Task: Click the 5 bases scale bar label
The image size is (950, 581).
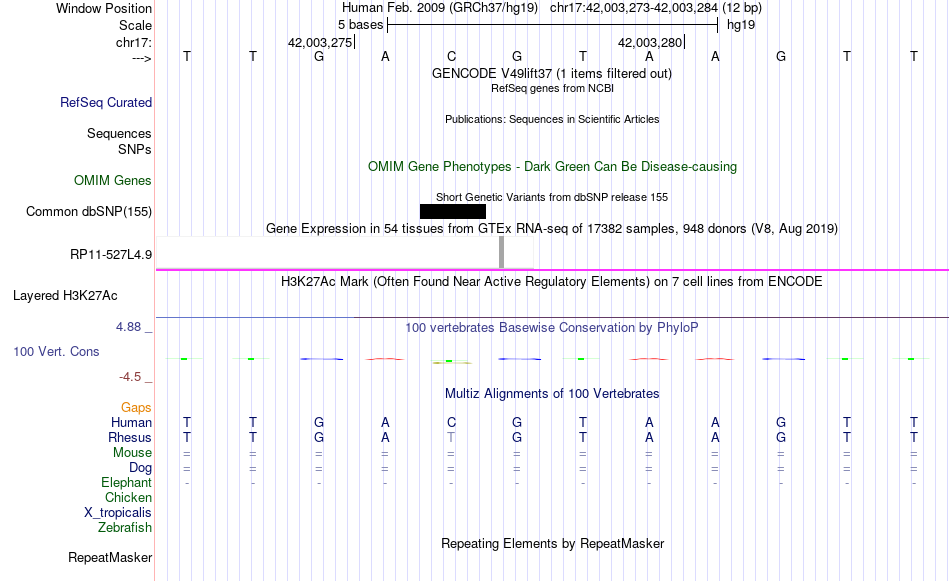Action: click(360, 25)
